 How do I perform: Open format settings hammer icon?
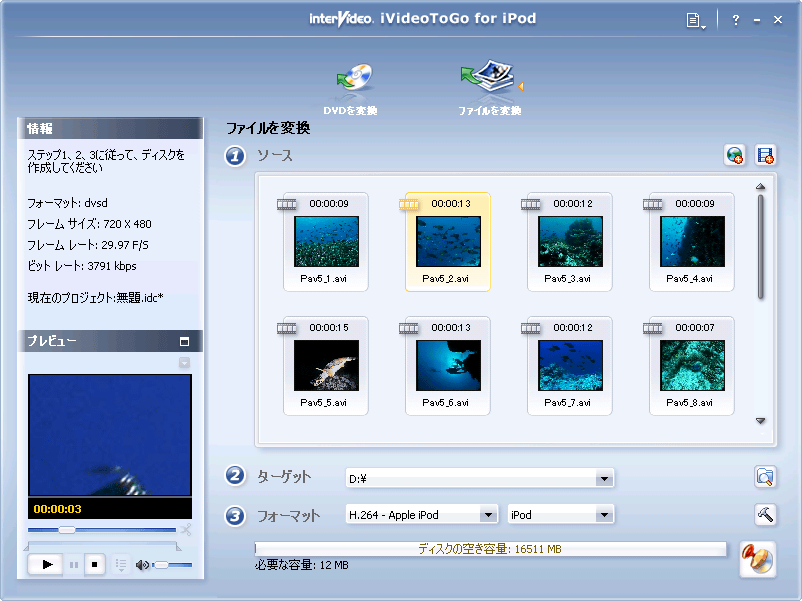click(x=765, y=515)
